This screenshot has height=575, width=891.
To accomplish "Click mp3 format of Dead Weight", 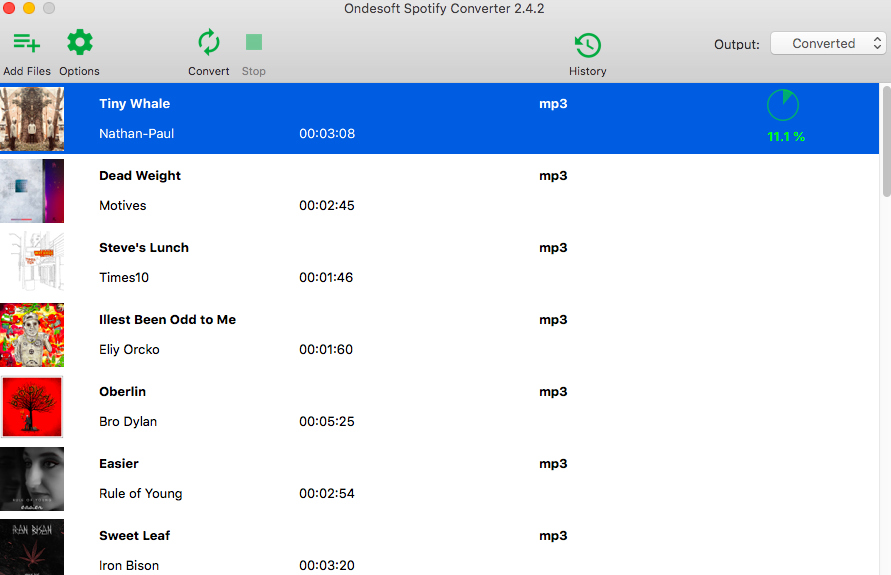I will 553,176.
